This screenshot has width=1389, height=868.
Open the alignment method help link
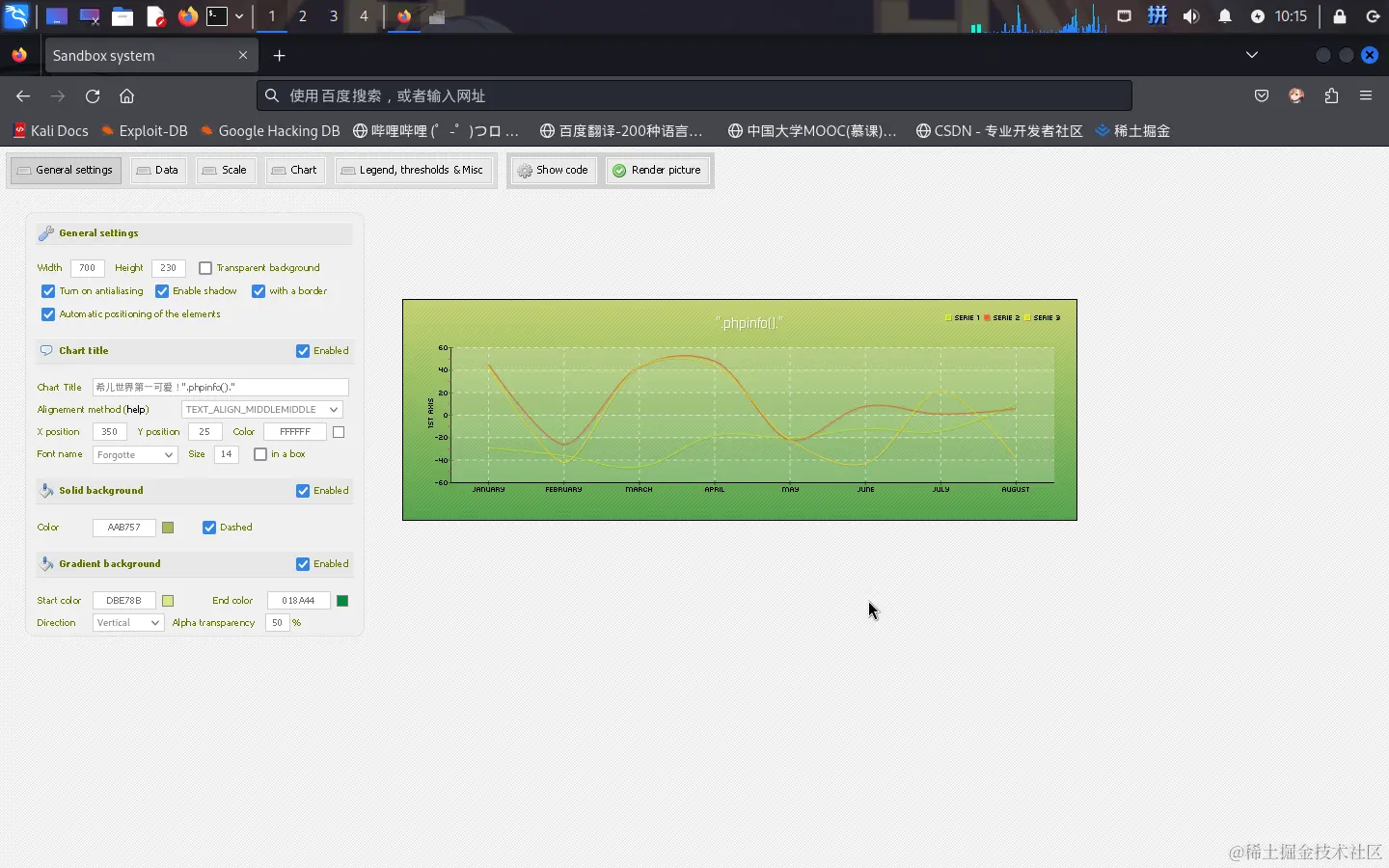coord(137,410)
